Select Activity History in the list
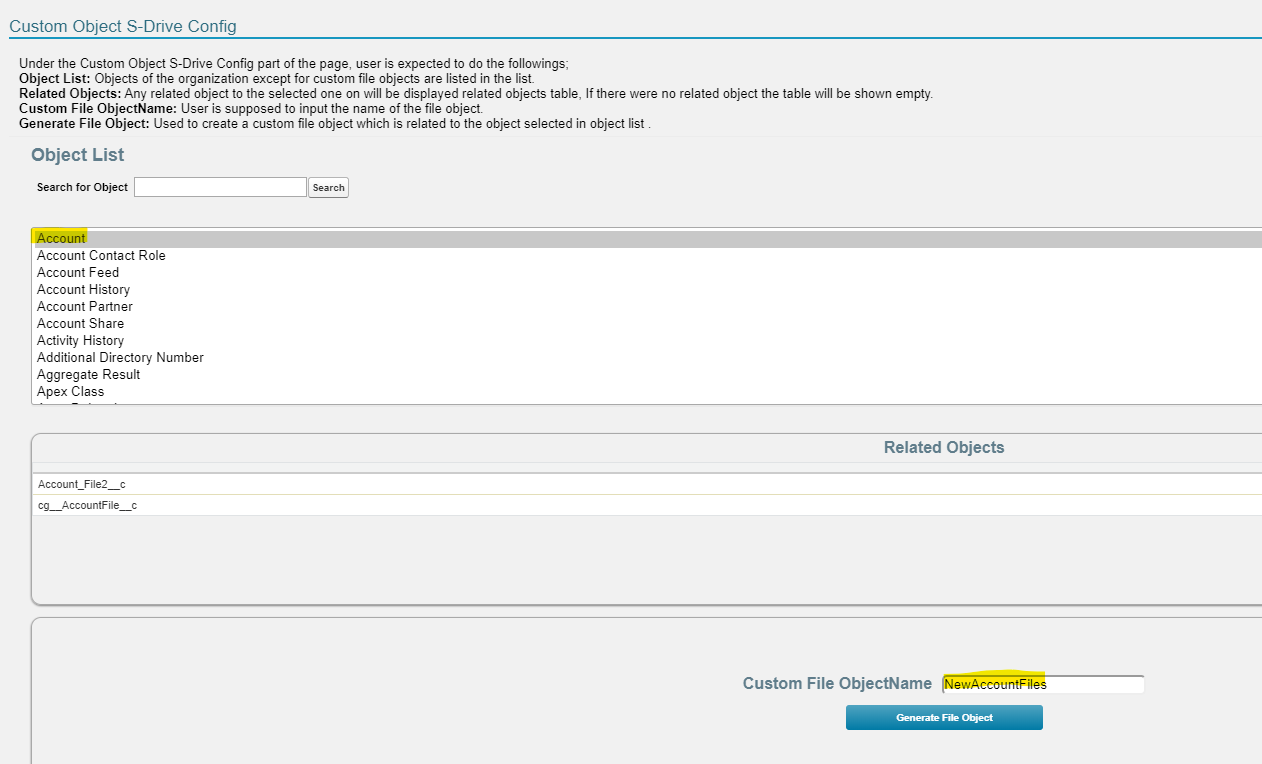 click(80, 341)
